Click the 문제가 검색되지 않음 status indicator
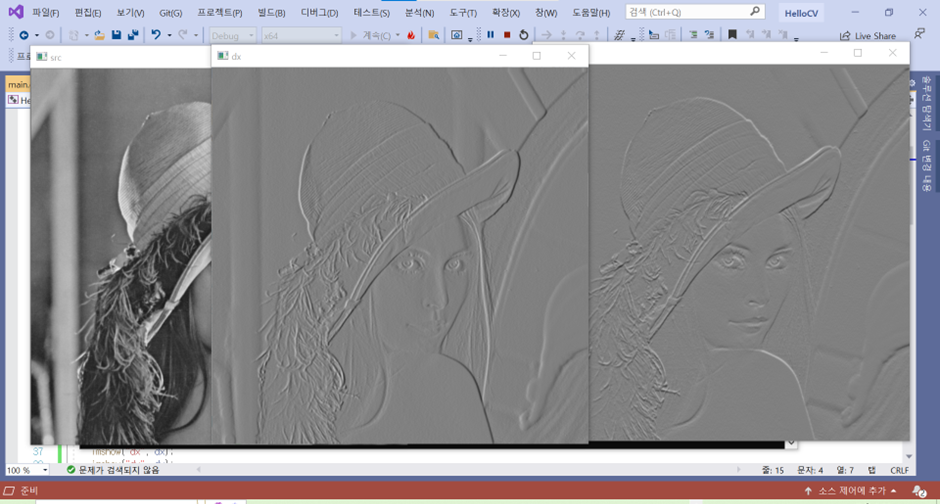940x504 pixels. tap(113, 470)
